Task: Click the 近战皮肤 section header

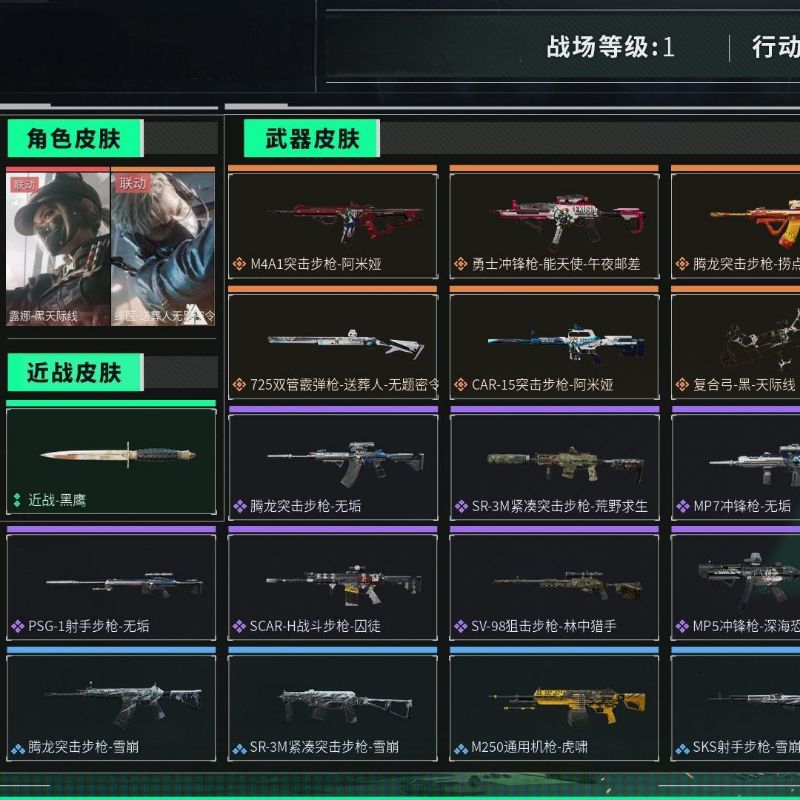Action: point(75,372)
